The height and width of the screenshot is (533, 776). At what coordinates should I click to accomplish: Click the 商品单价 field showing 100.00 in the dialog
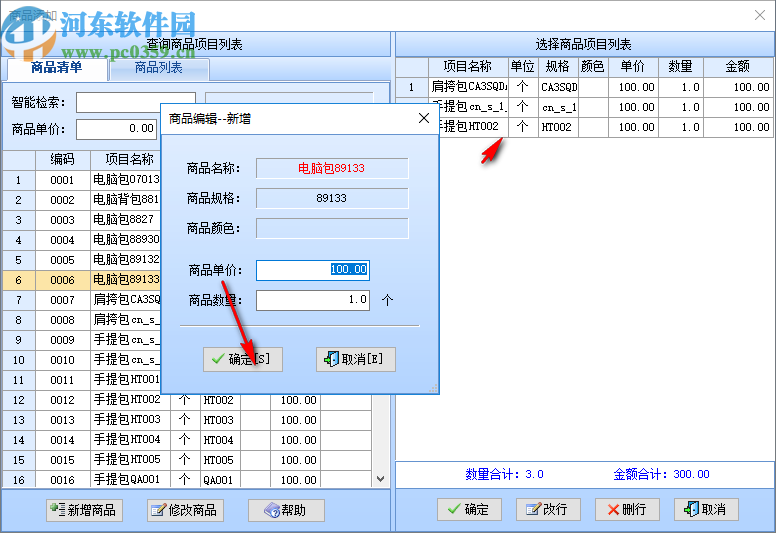pos(313,270)
